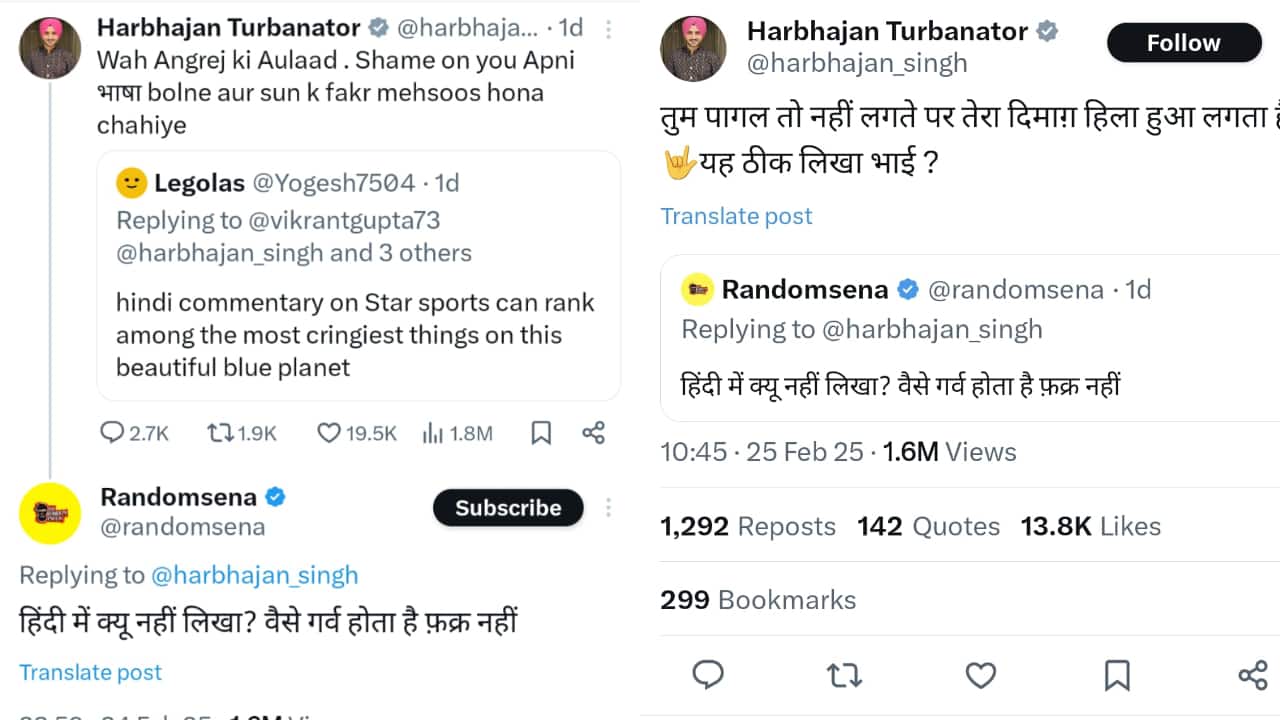Open more options on top-left tweet

[608, 27]
